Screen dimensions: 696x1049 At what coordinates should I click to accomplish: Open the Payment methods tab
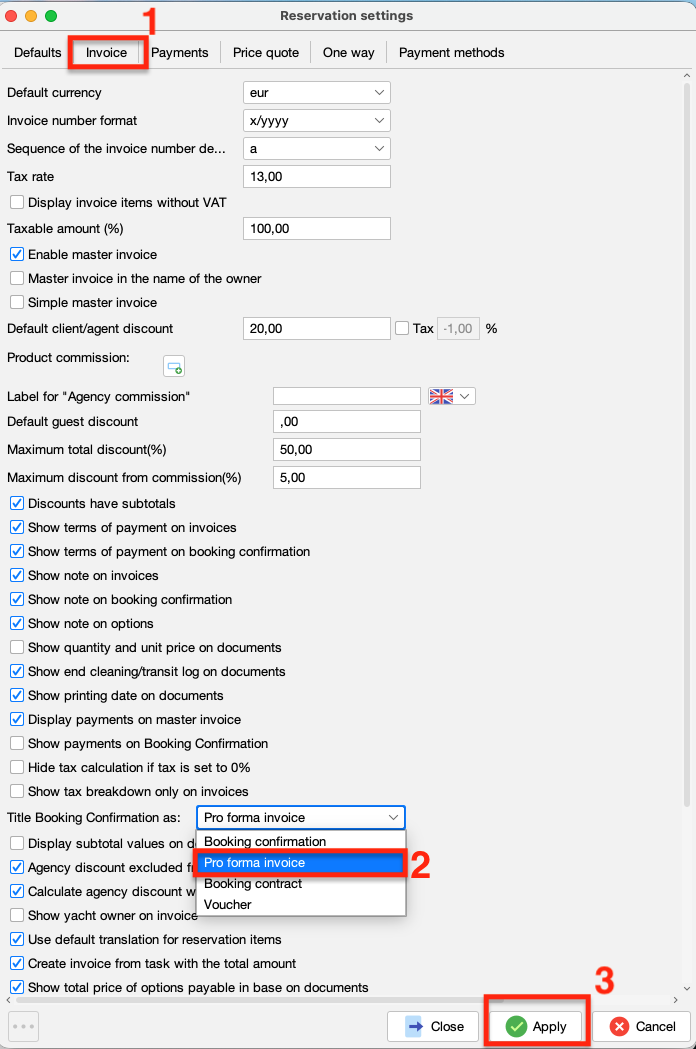click(452, 52)
